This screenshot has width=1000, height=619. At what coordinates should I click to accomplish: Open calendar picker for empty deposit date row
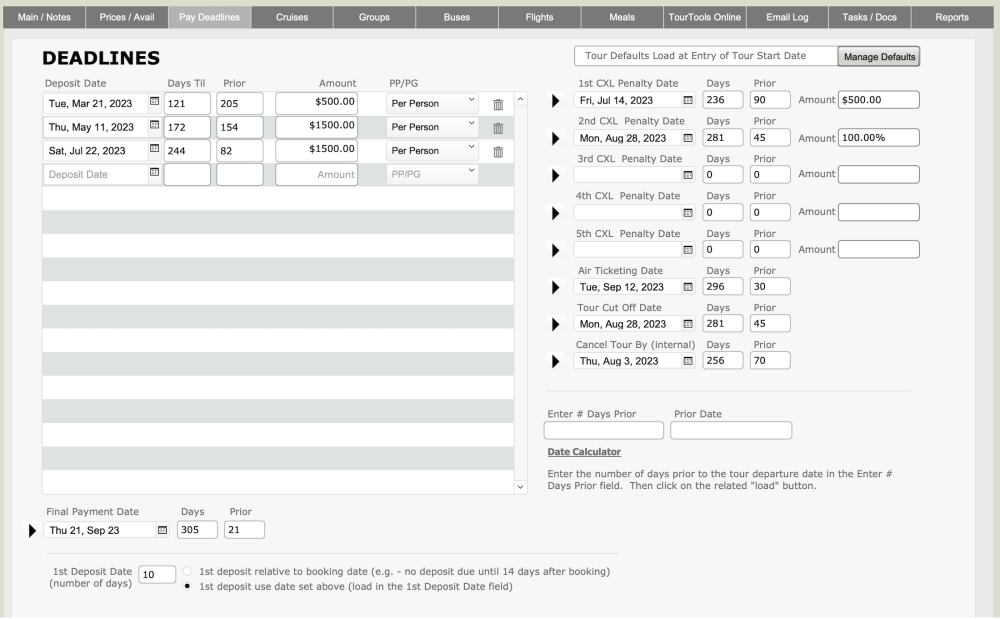pos(154,172)
